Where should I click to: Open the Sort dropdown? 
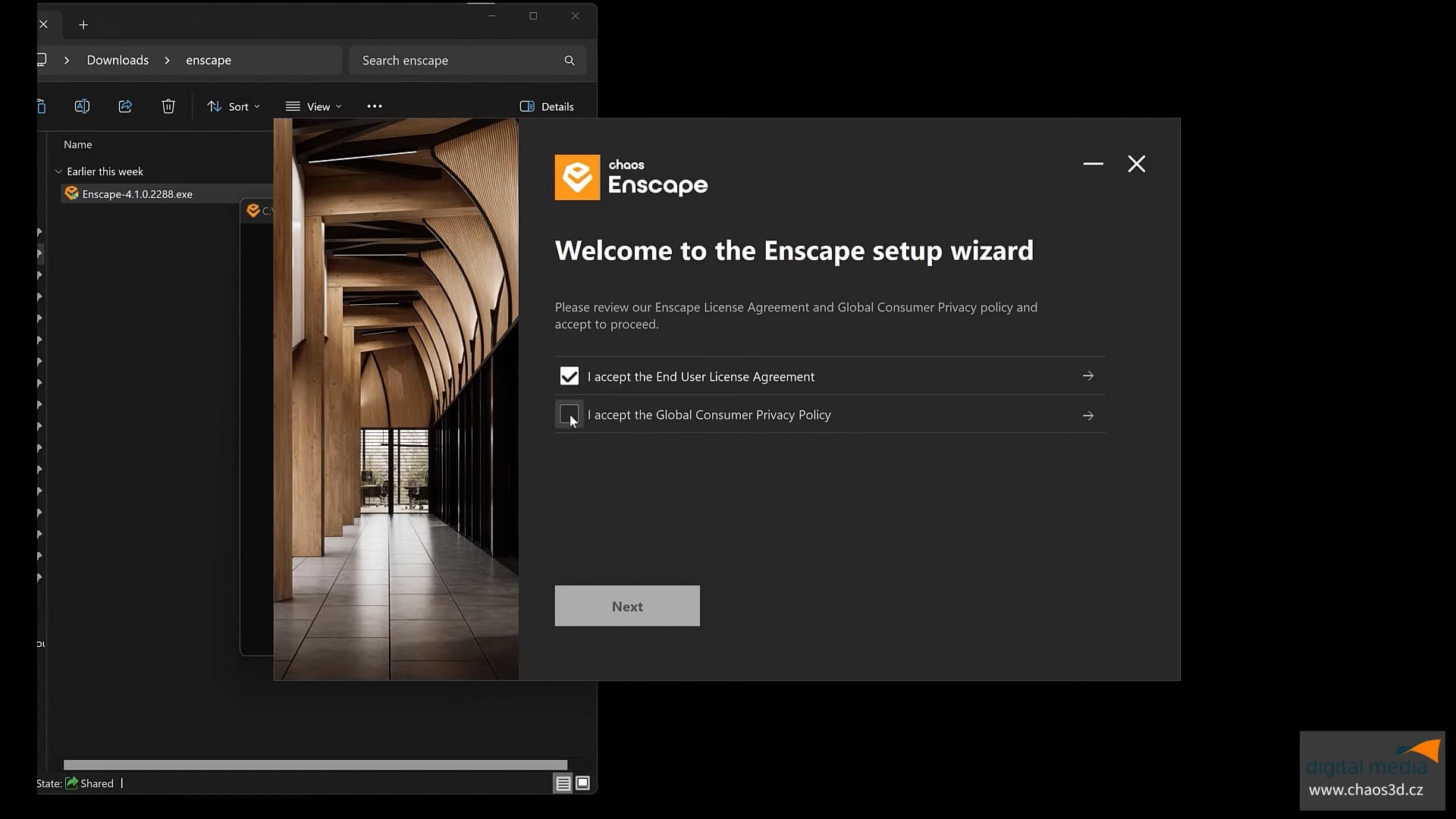point(234,107)
